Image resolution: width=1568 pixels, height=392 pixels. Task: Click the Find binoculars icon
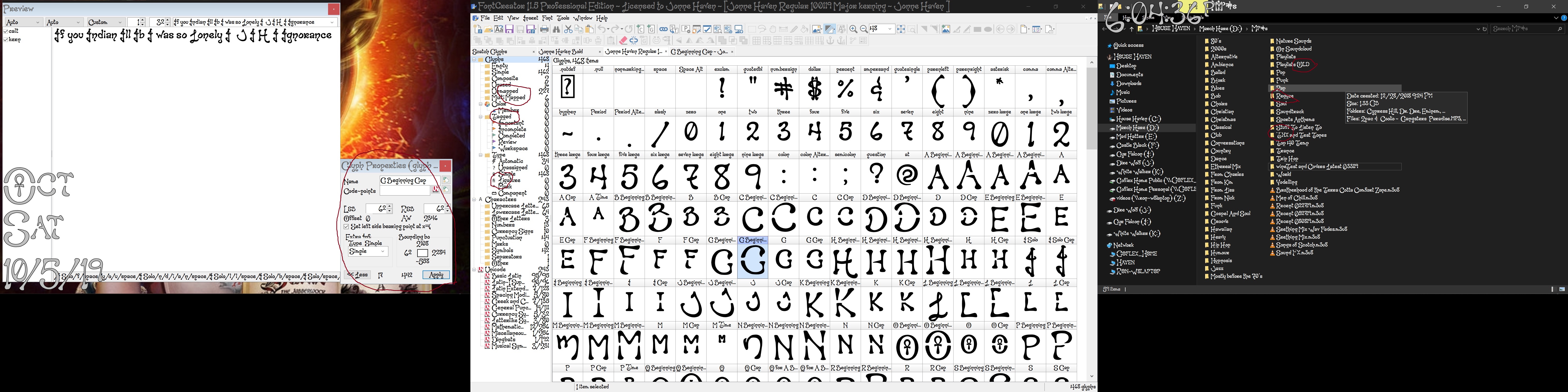coord(556,29)
